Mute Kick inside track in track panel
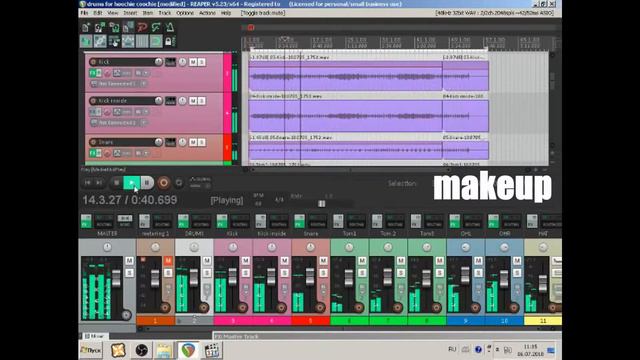 tap(193, 101)
